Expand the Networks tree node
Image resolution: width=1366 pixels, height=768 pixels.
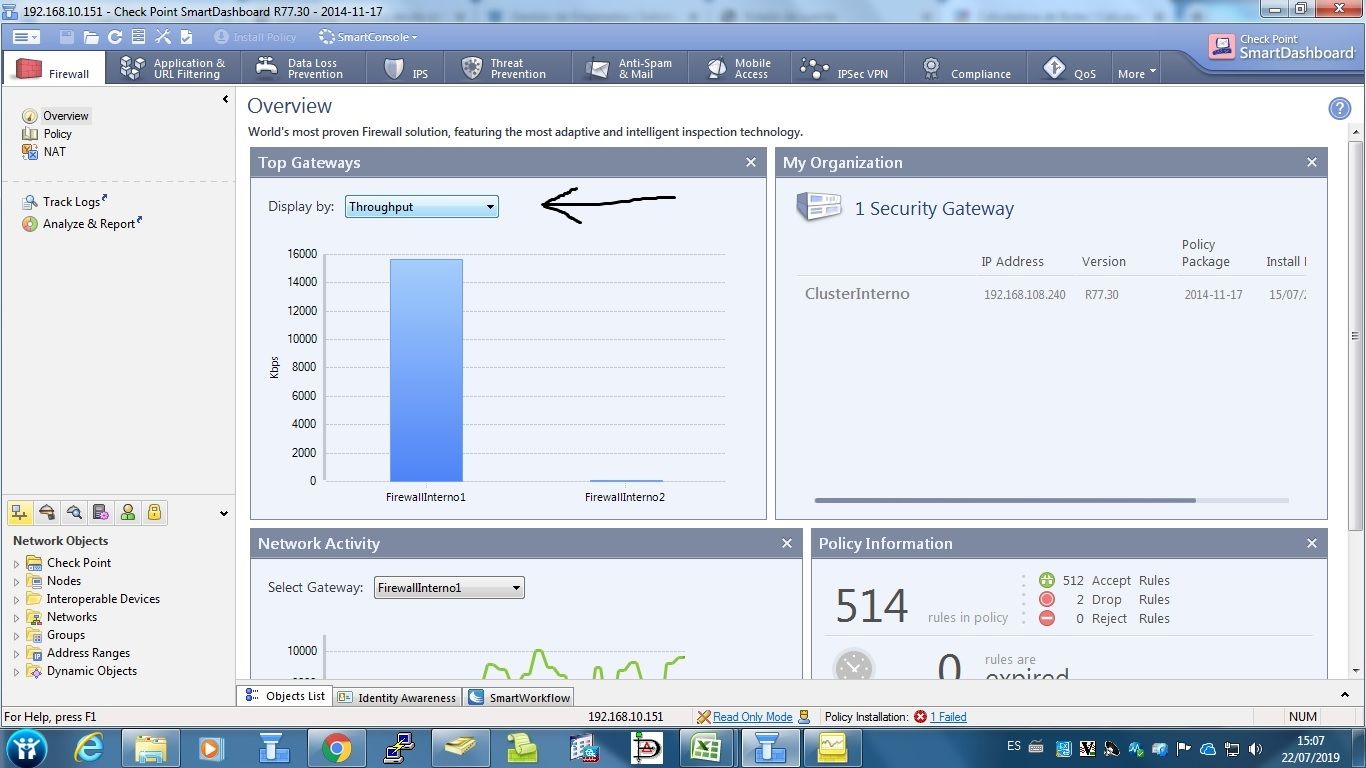pyautogui.click(x=16, y=618)
